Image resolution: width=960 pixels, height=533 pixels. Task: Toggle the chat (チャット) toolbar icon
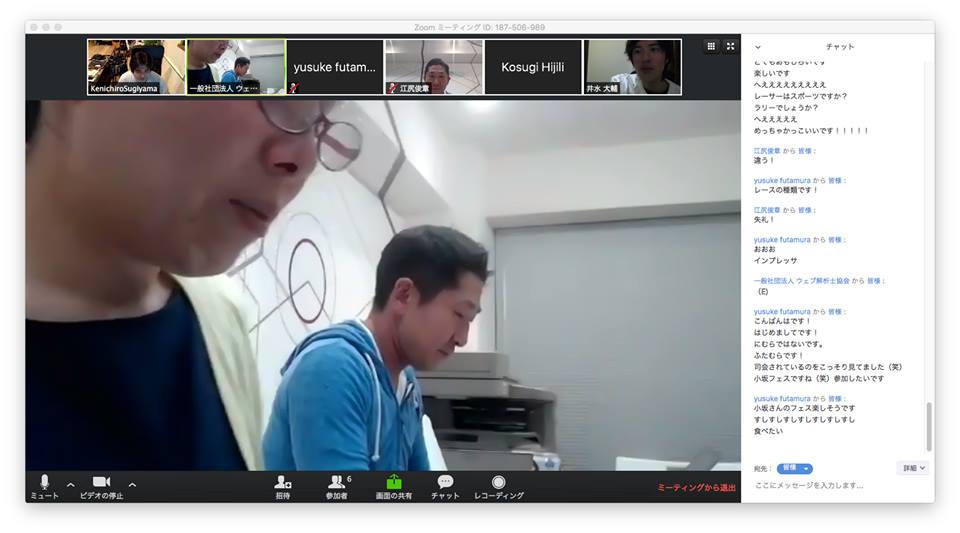click(x=445, y=487)
